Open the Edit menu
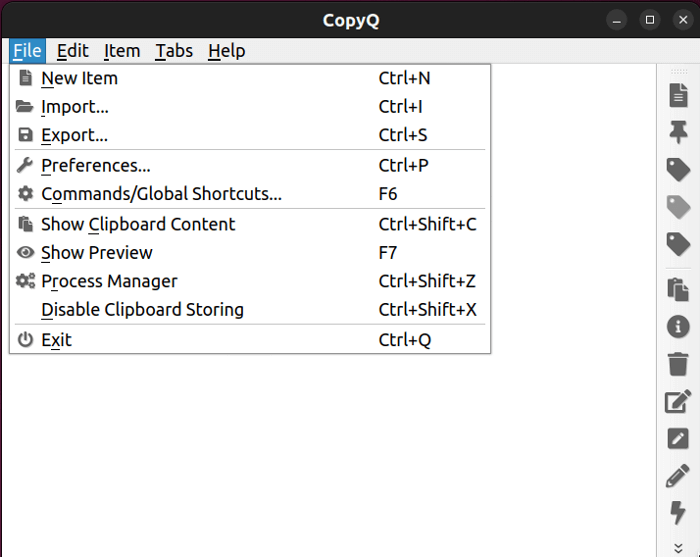Image resolution: width=700 pixels, height=557 pixels. coord(73,51)
